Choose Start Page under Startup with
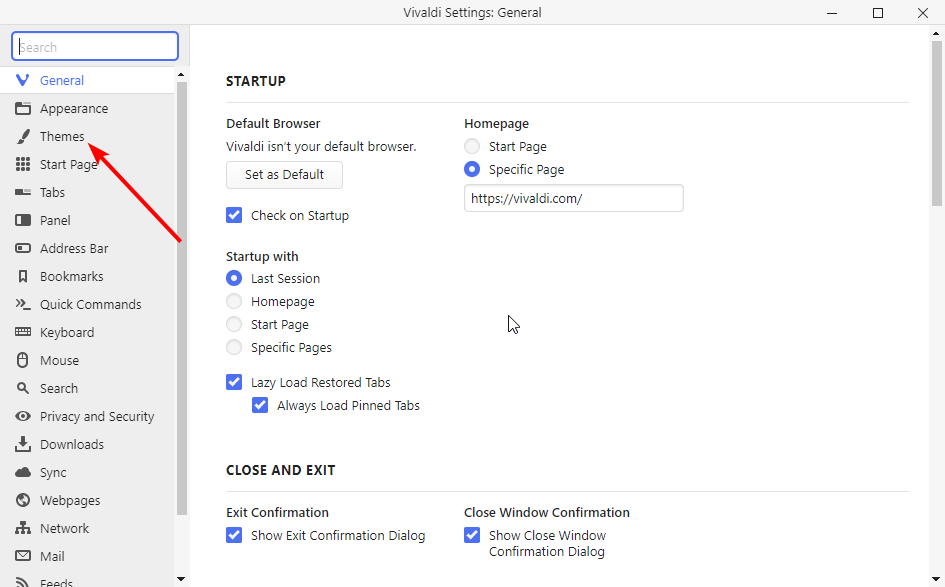 pyautogui.click(x=234, y=324)
